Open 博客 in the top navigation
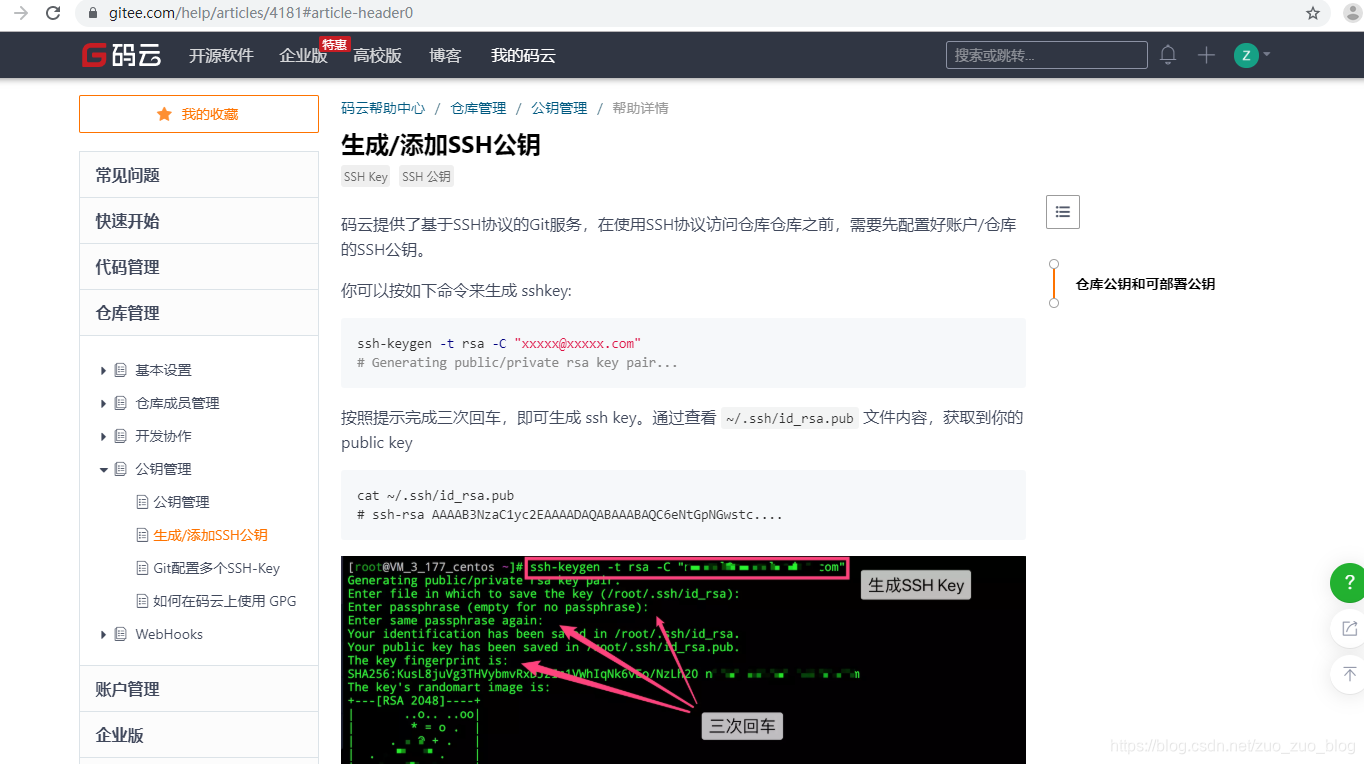This screenshot has width=1364, height=764. coord(445,55)
